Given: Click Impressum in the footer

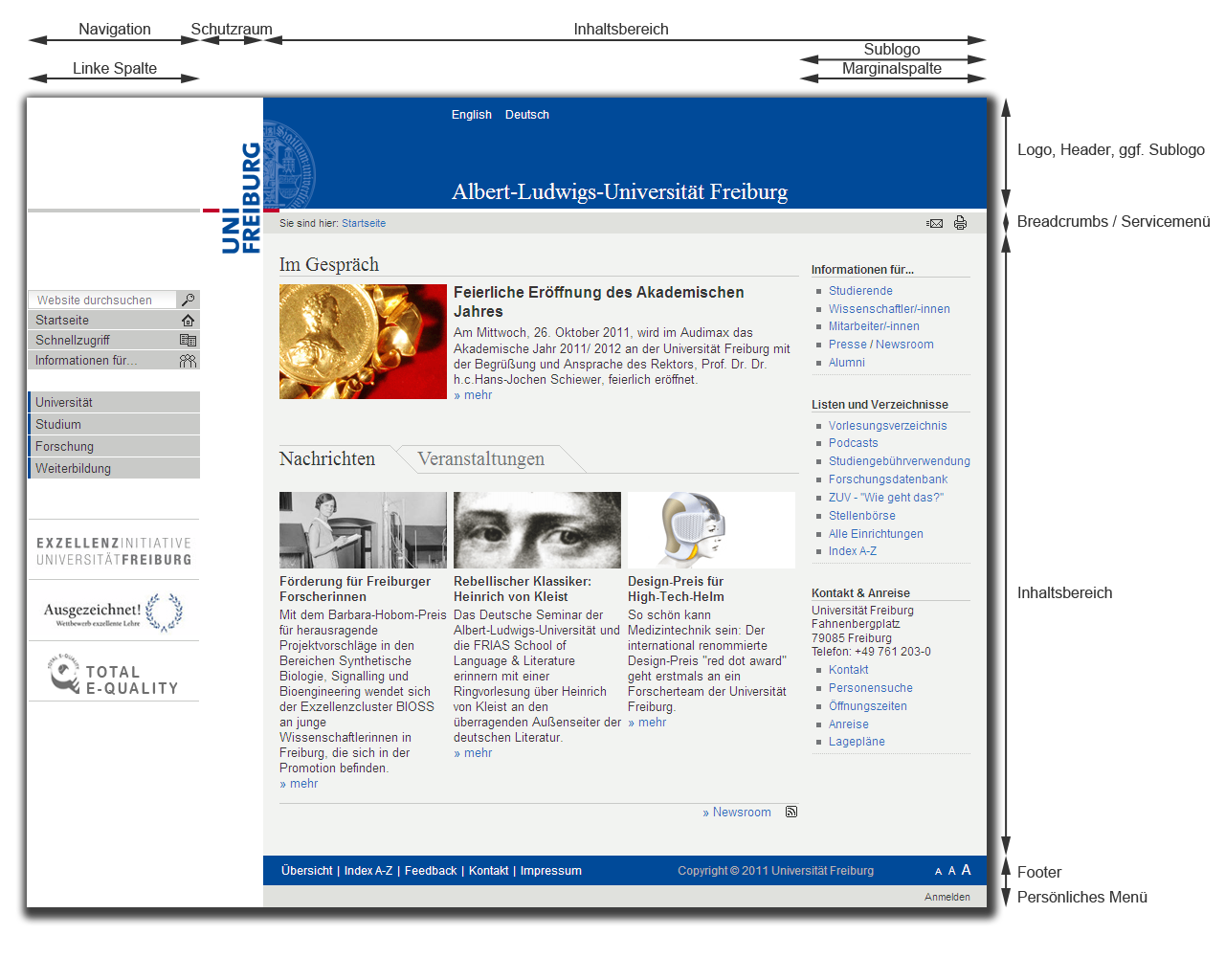Looking at the screenshot, I should (x=551, y=871).
